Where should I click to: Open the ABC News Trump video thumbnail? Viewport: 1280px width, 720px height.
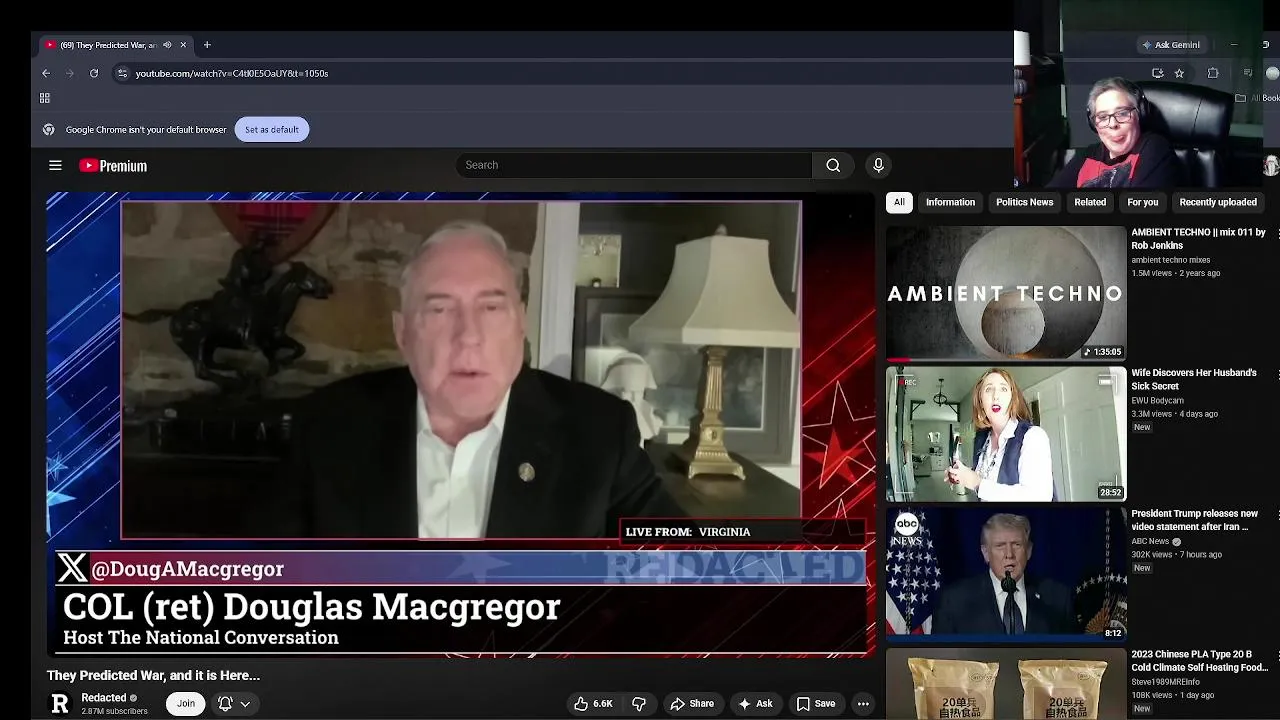[1006, 575]
